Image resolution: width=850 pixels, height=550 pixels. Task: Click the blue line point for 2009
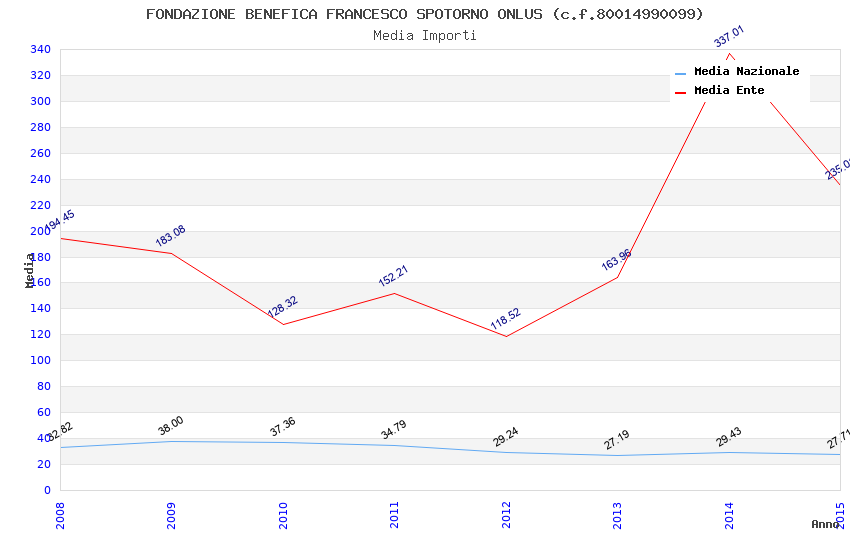172,441
